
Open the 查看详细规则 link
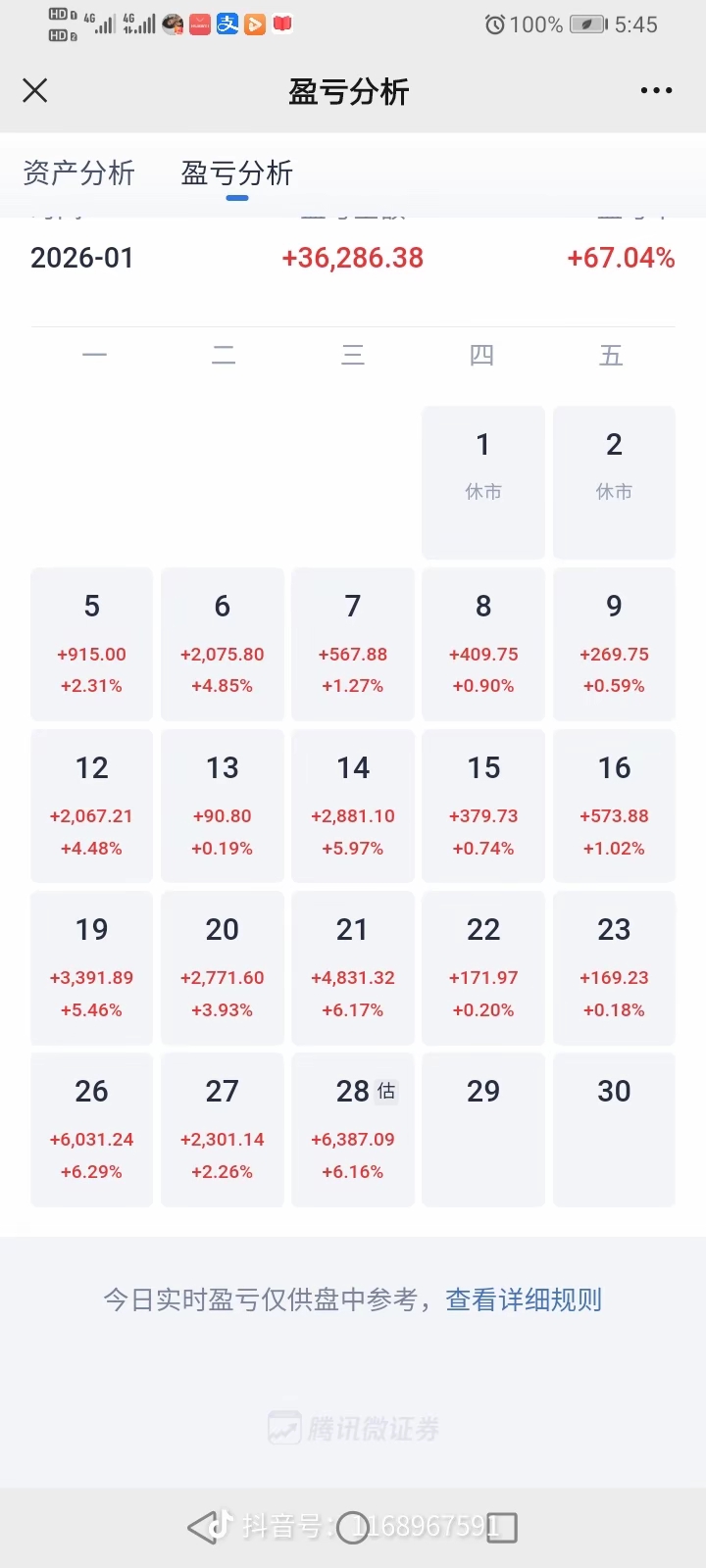[x=524, y=1299]
